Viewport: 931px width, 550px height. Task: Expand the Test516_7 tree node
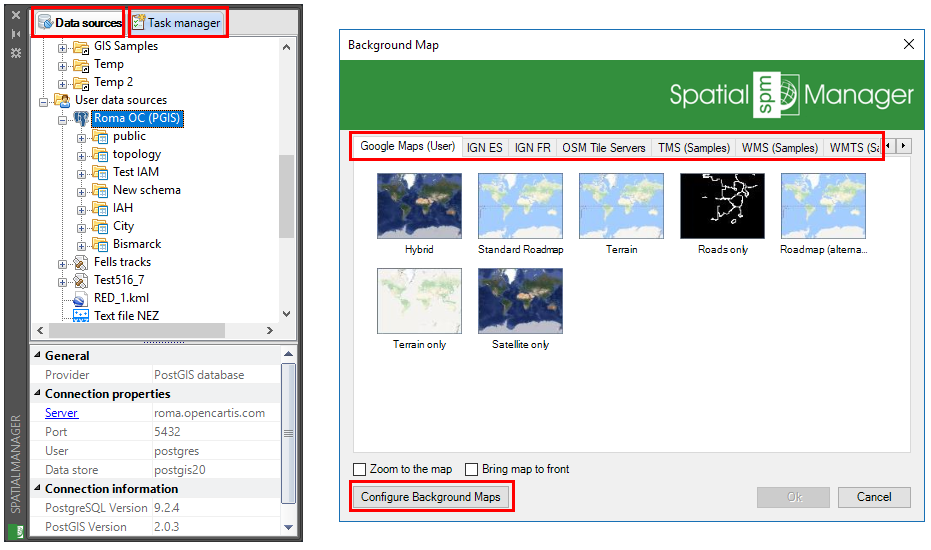63,280
